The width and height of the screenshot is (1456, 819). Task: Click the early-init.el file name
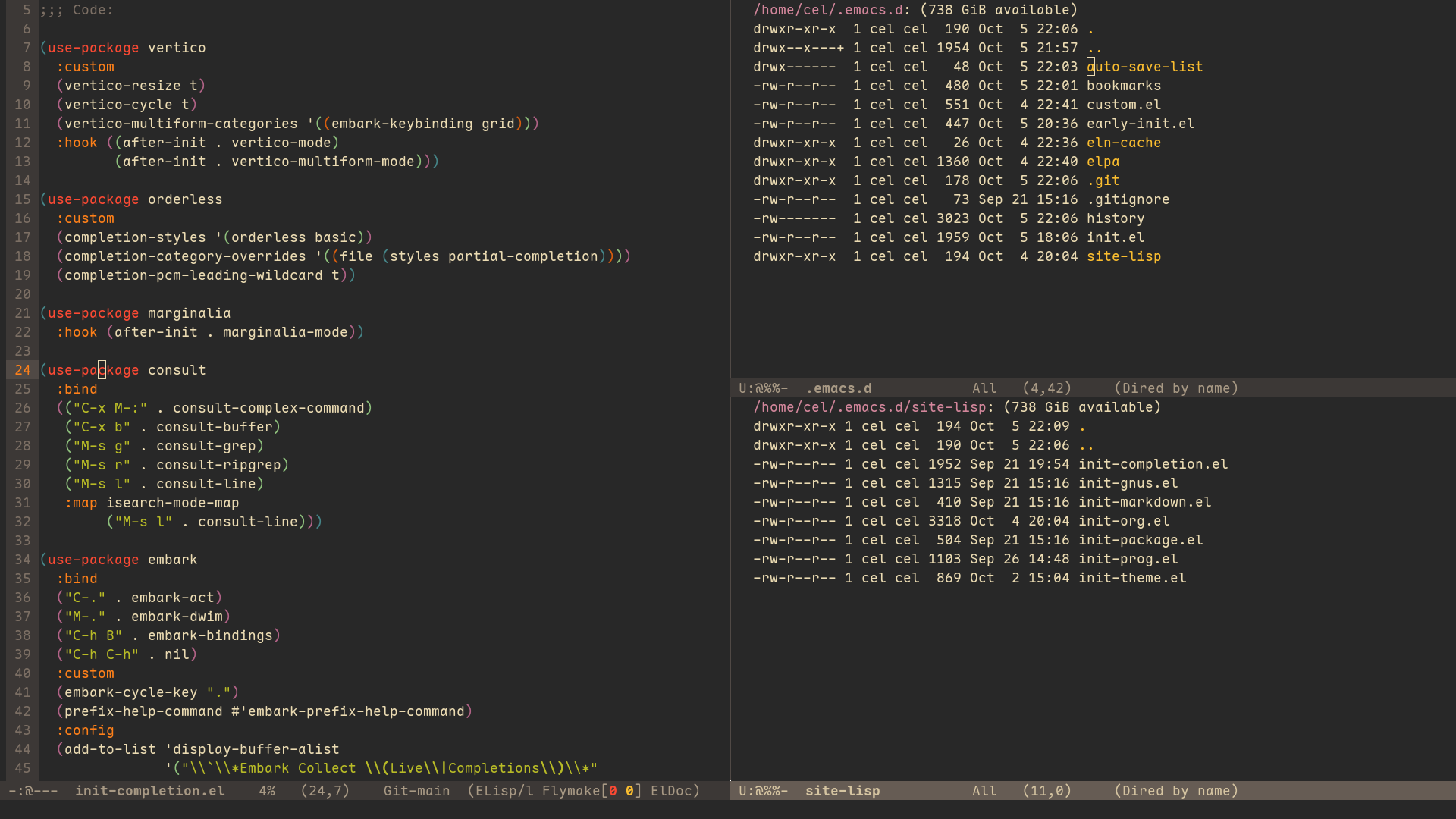click(1141, 124)
